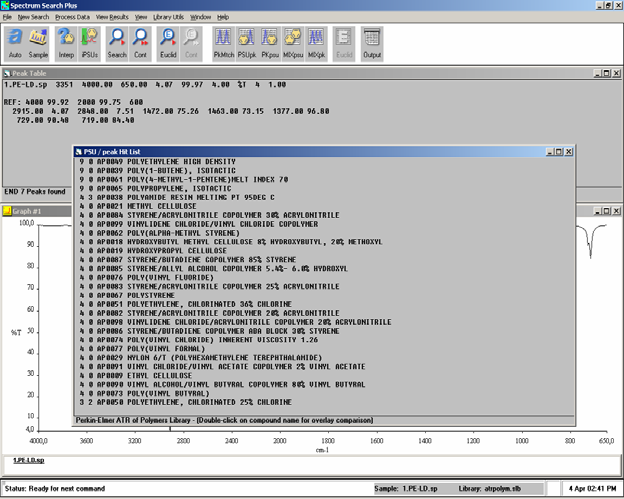Select AP0019 HYDROXYPROPYL CELLULOSE hit
The image size is (624, 499).
click(153, 251)
